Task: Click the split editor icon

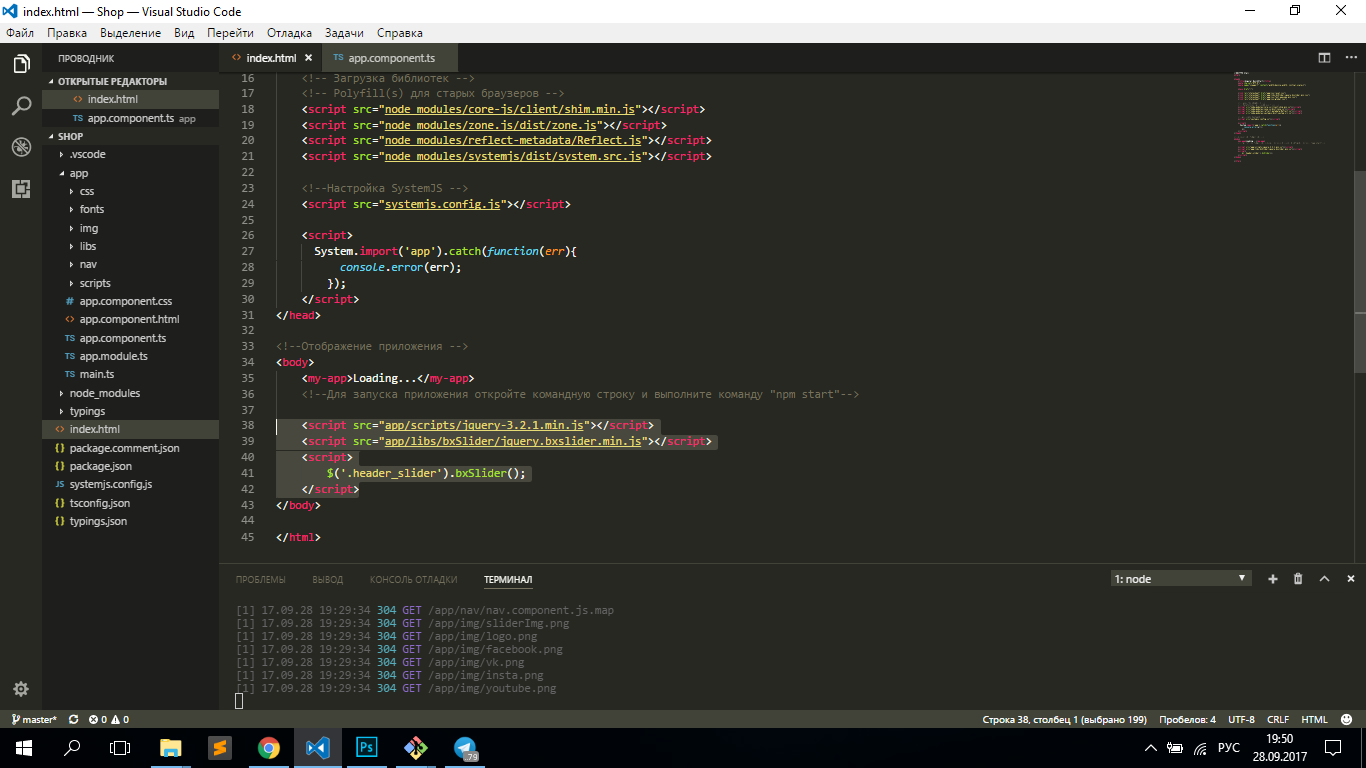Action: [x=1324, y=58]
